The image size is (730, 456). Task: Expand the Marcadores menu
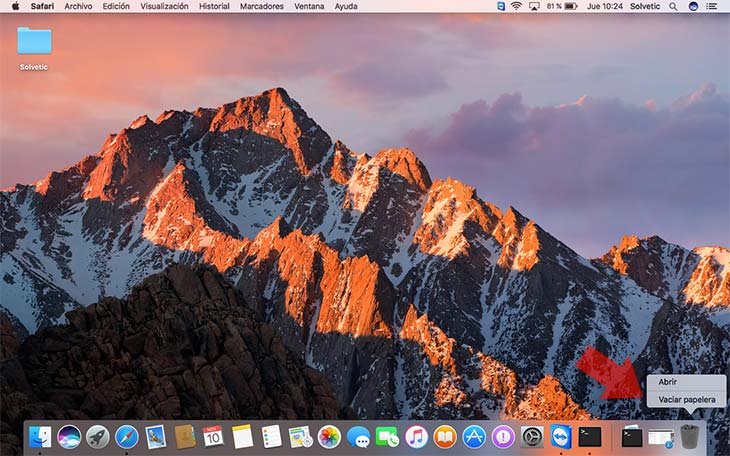pos(261,6)
